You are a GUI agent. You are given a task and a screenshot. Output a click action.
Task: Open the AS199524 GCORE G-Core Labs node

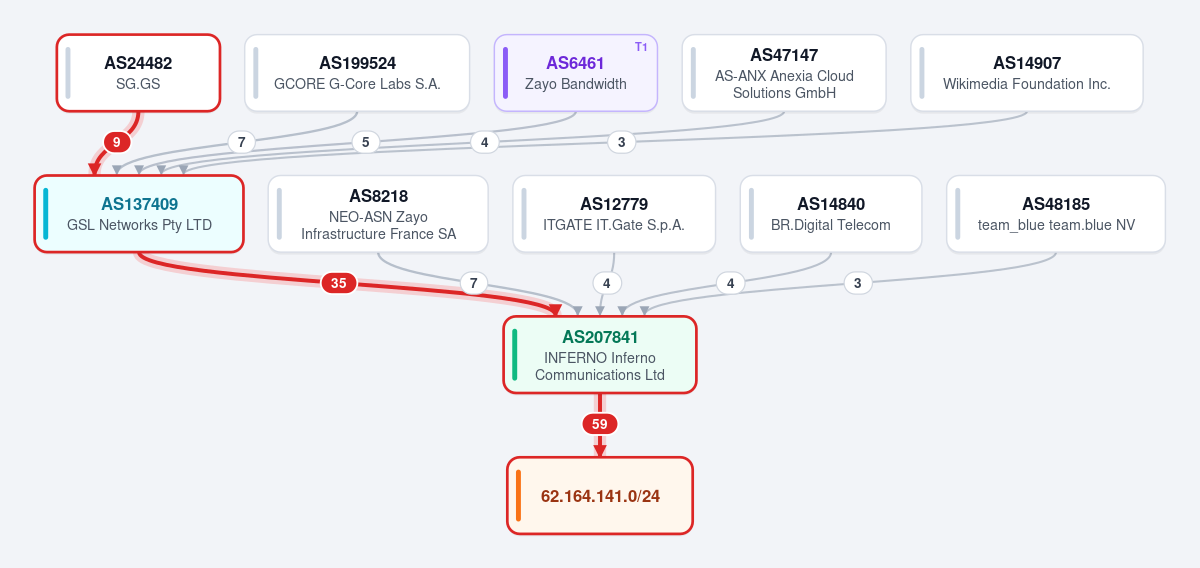pyautogui.click(x=357, y=73)
